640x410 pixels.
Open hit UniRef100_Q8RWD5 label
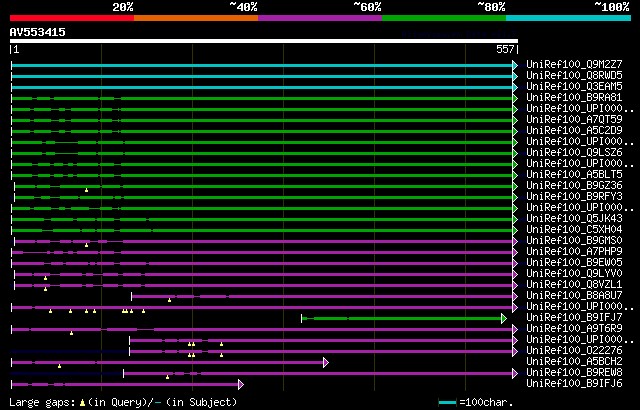(574, 75)
